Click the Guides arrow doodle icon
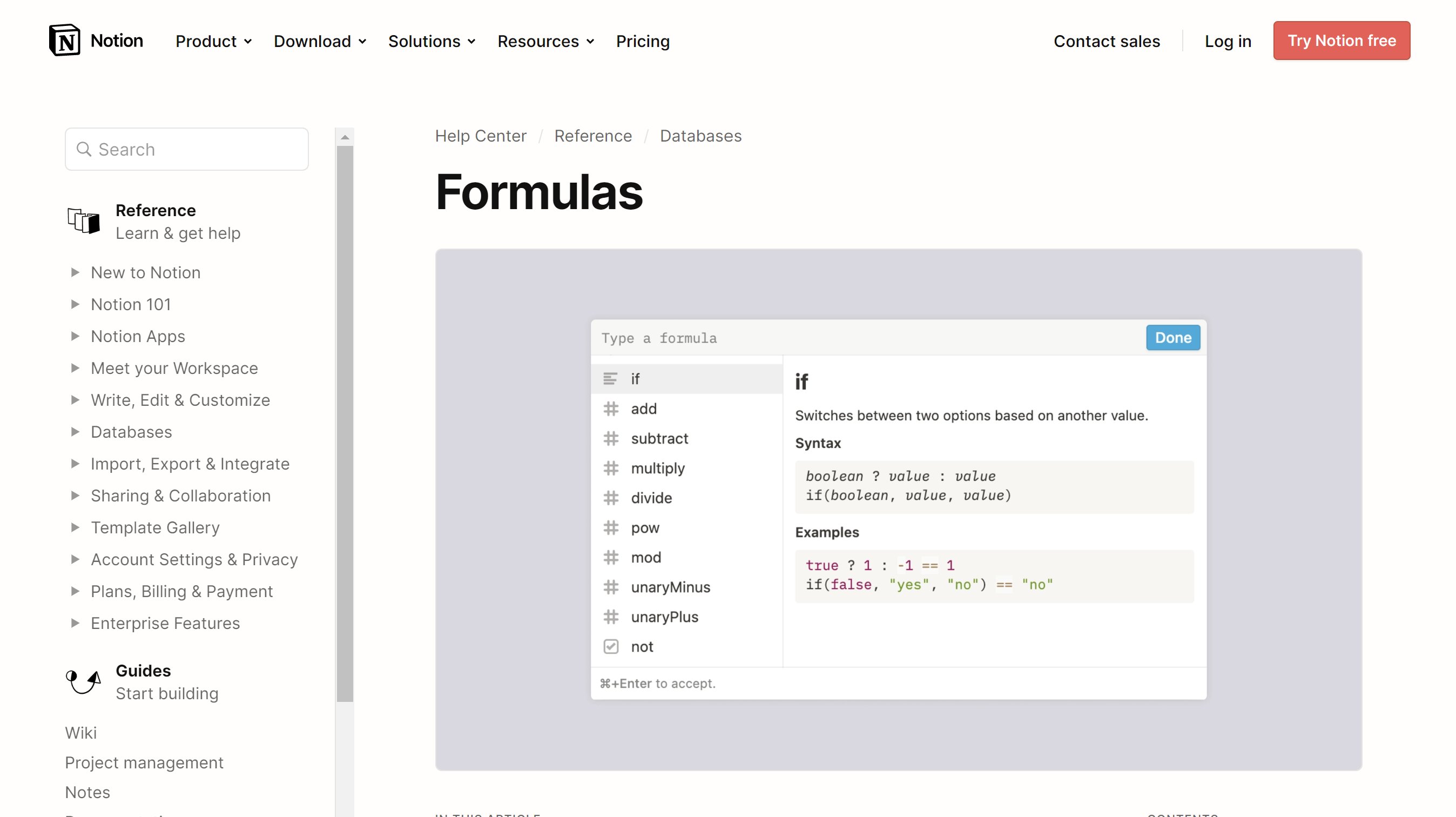Viewport: 1456px width, 817px height. pos(83,682)
